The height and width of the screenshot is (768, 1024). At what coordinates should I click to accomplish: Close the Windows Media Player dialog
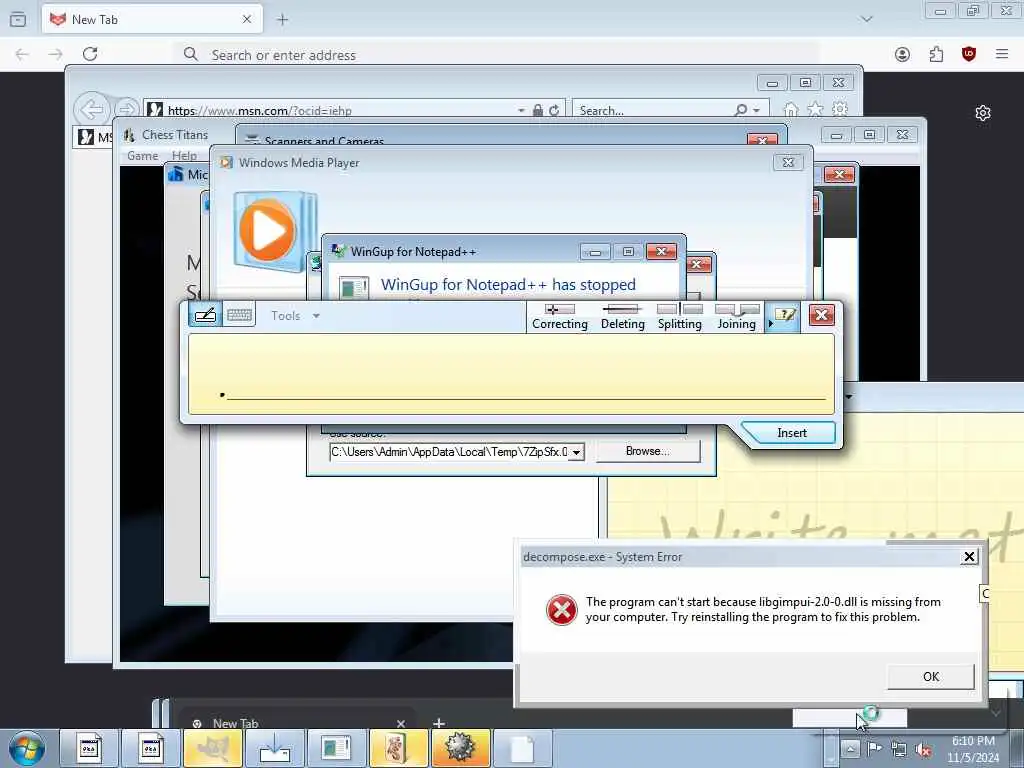click(x=788, y=163)
